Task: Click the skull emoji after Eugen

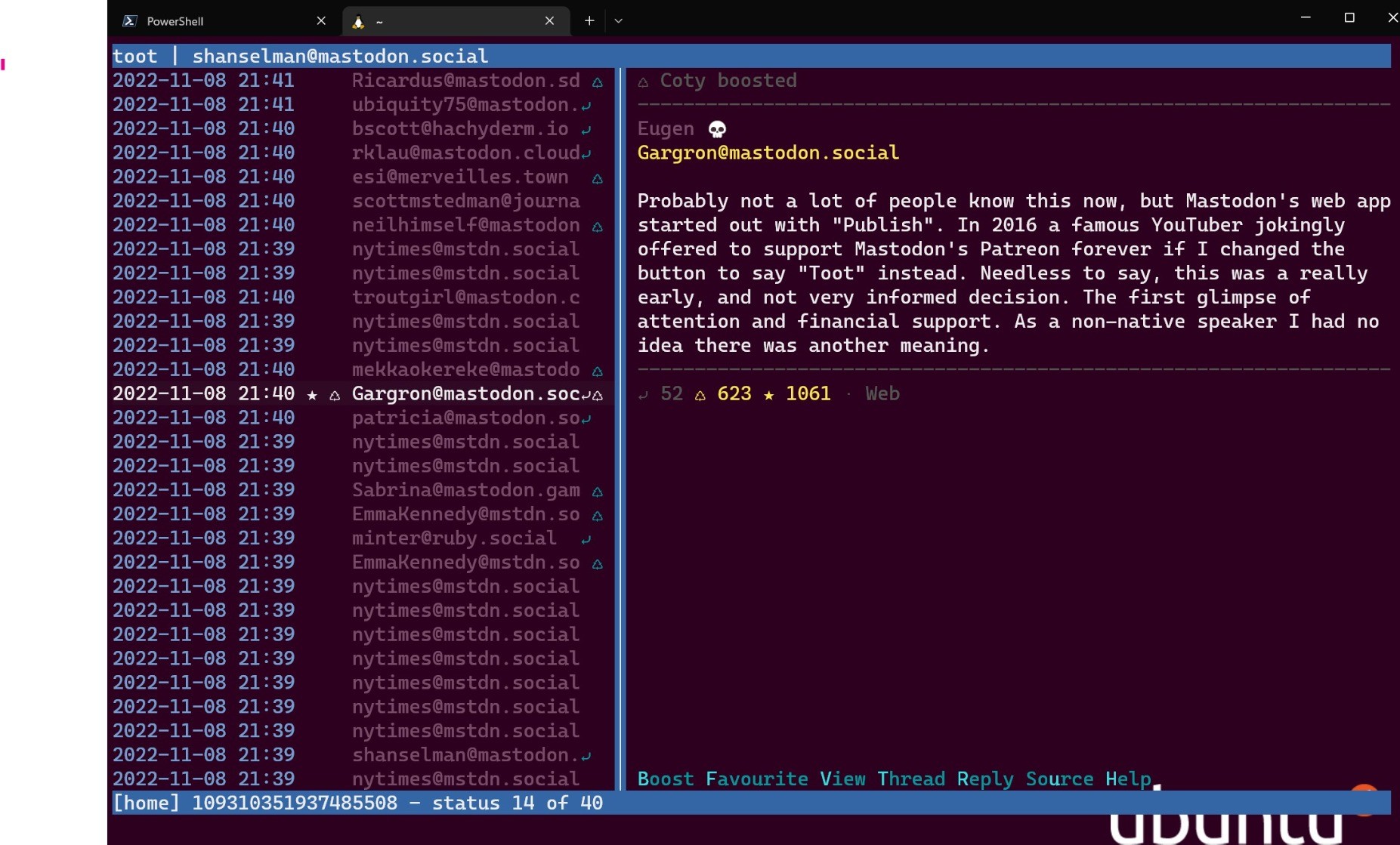Action: (717, 130)
